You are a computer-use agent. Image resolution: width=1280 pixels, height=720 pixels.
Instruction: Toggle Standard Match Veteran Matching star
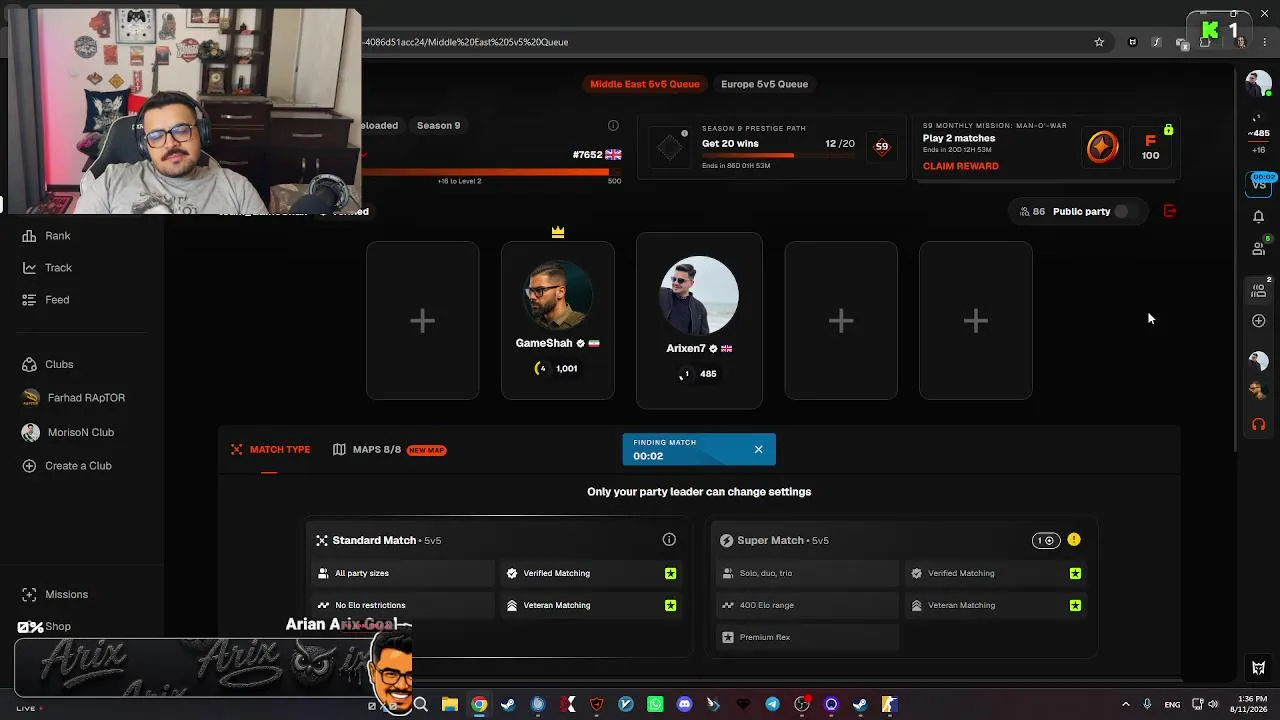tap(670, 606)
